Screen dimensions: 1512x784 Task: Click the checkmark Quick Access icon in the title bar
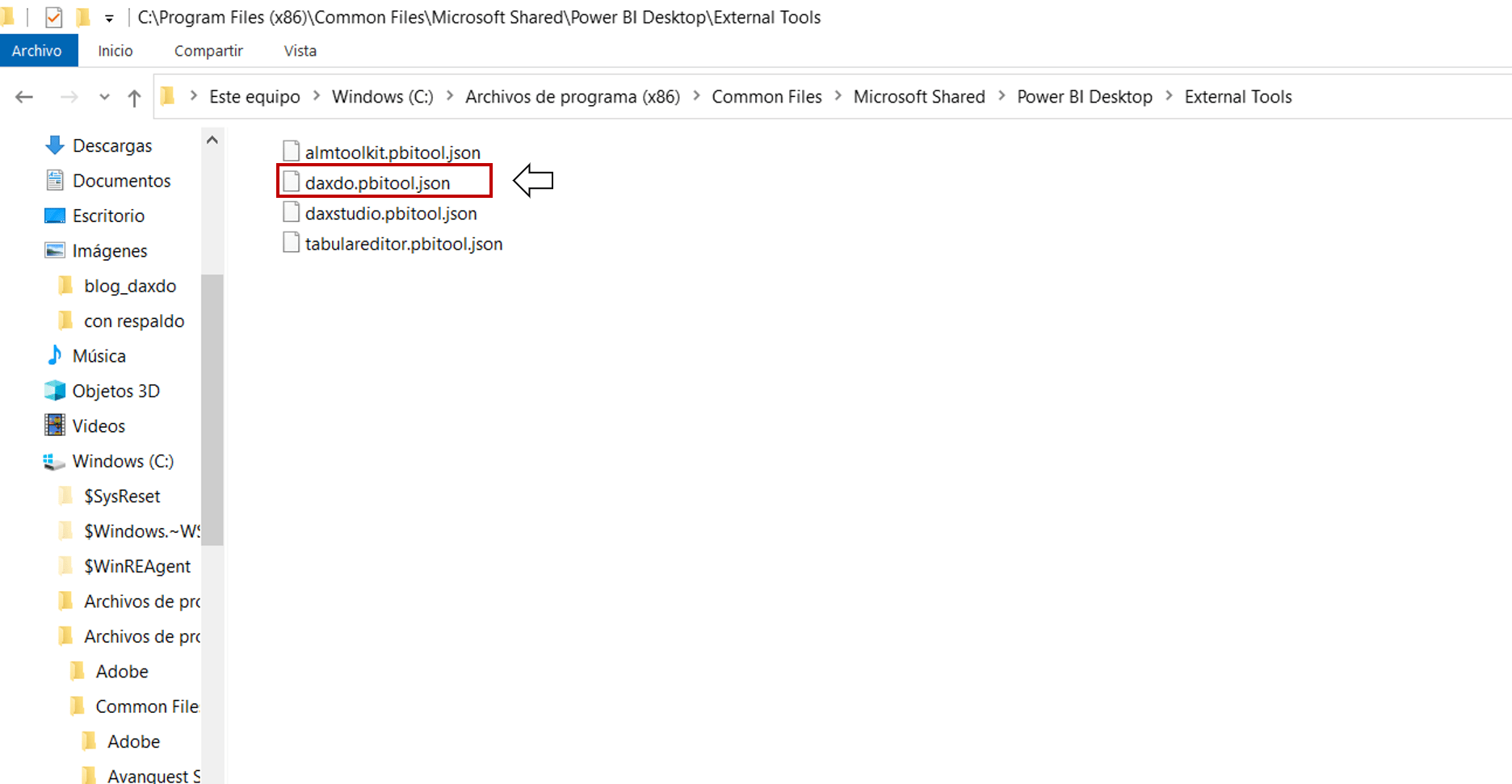pos(53,16)
